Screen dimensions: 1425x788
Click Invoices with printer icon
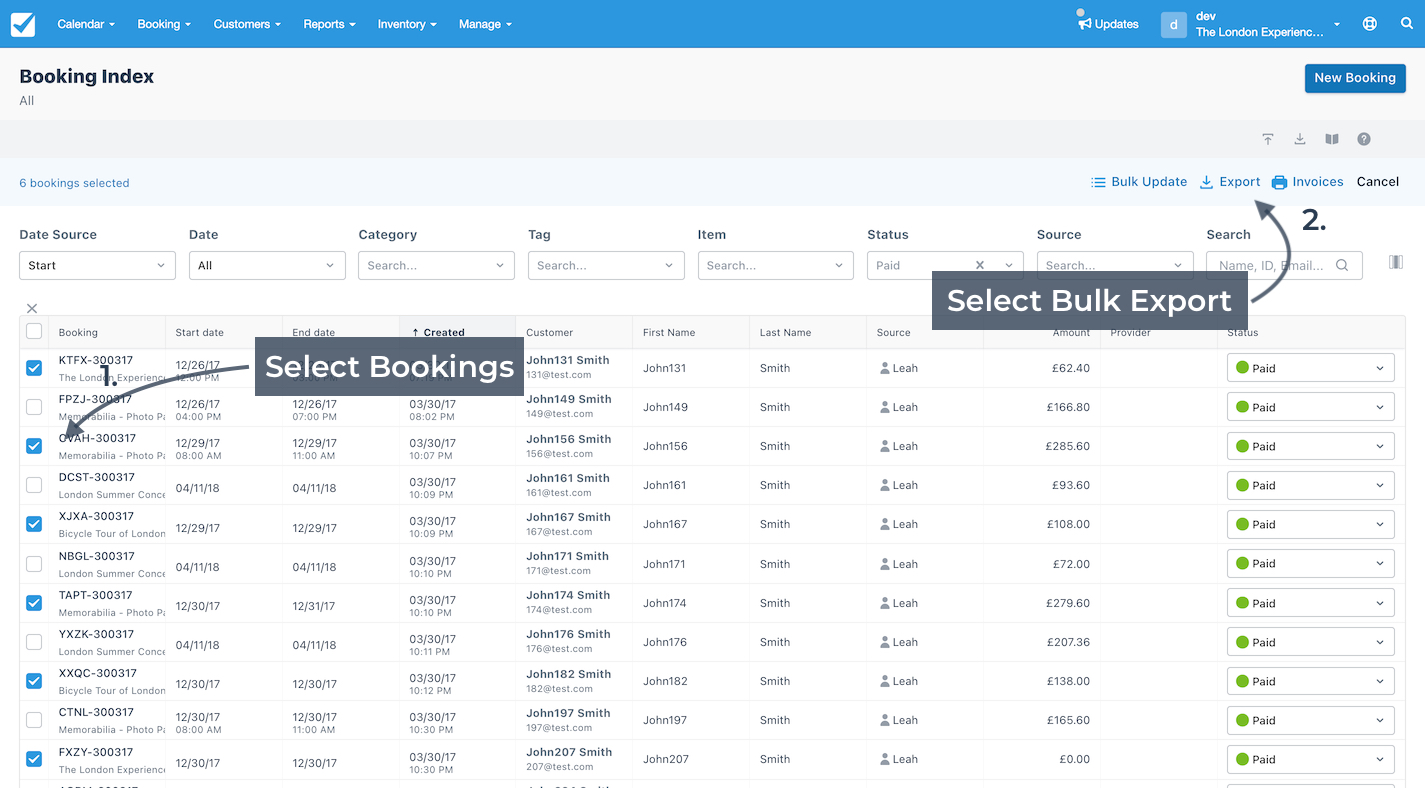(1308, 182)
